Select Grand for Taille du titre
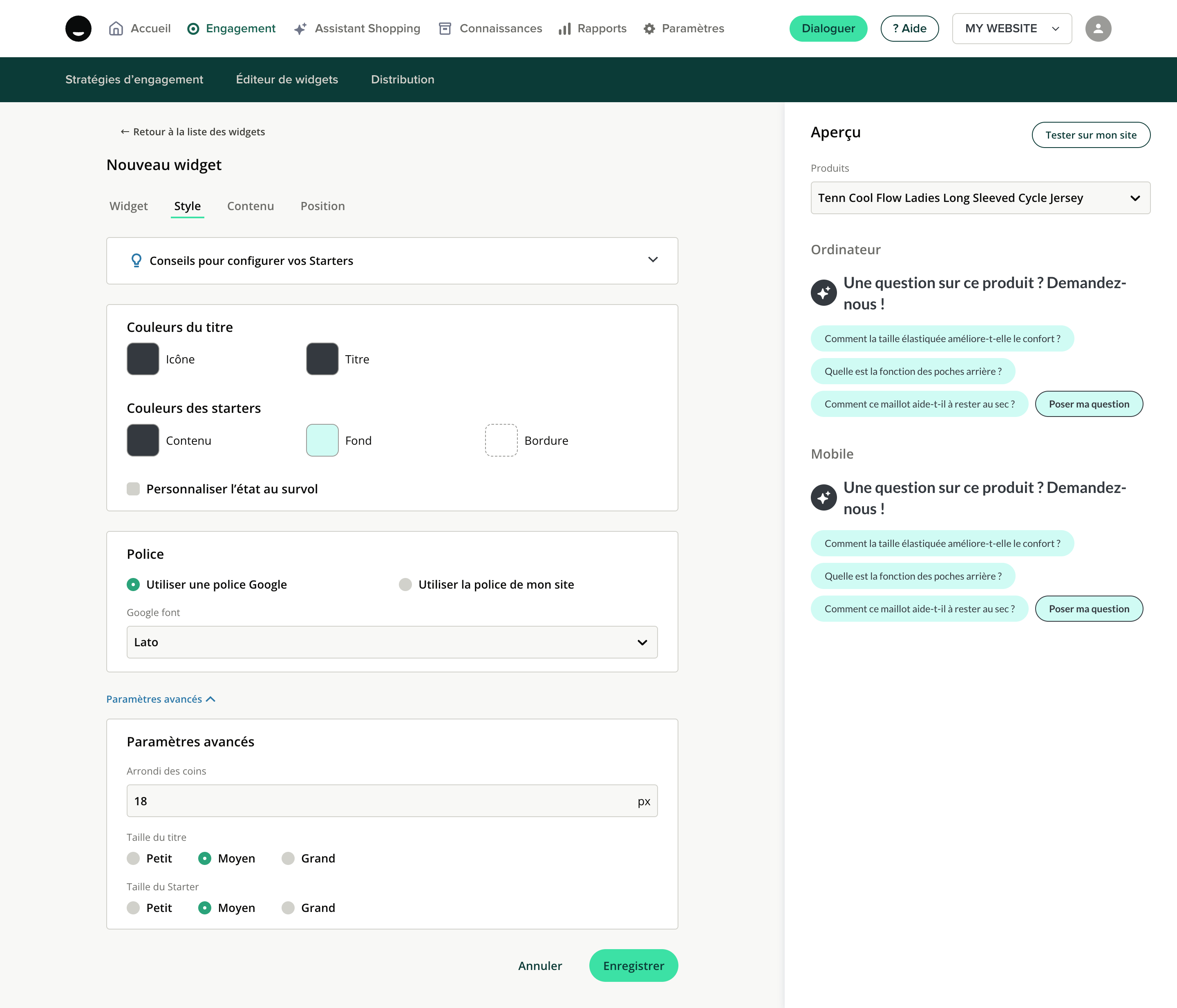Screen dimensions: 1177x1008 coord(288,858)
